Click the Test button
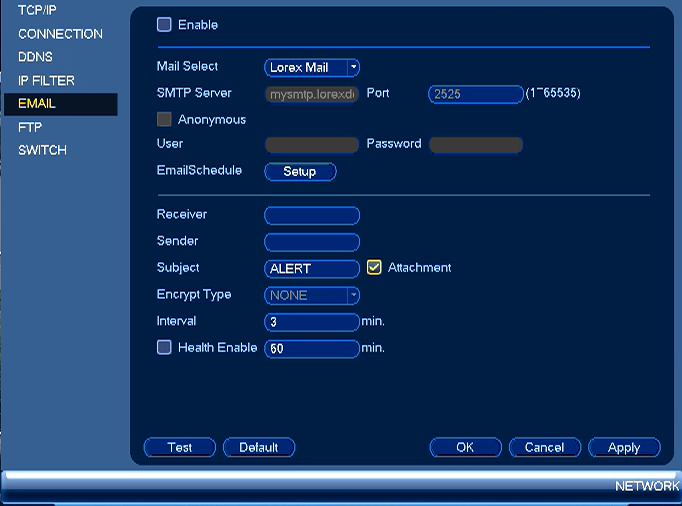This screenshot has height=506, width=682. [180, 447]
